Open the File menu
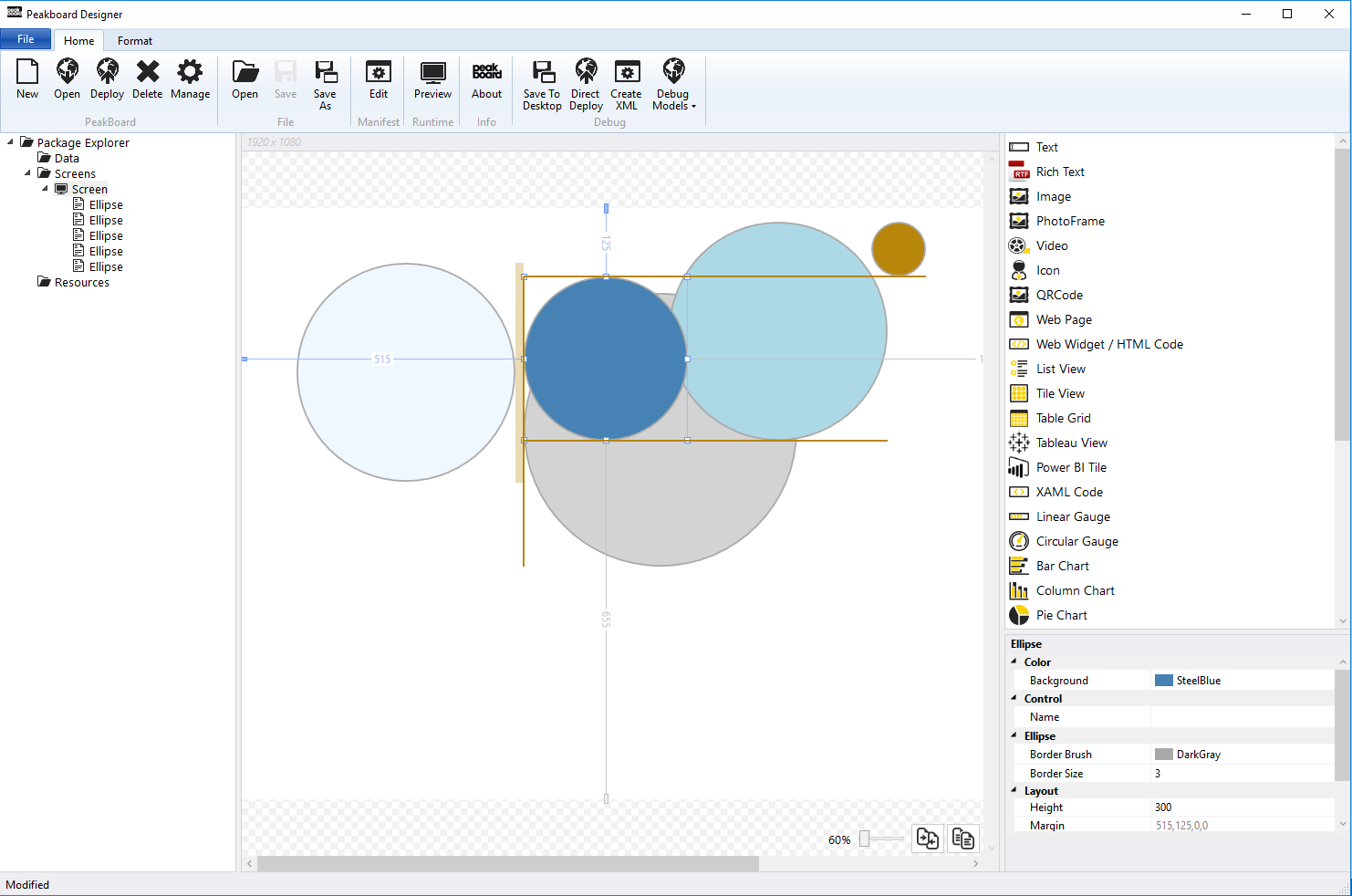Viewport: 1352px width, 896px height. click(x=26, y=39)
